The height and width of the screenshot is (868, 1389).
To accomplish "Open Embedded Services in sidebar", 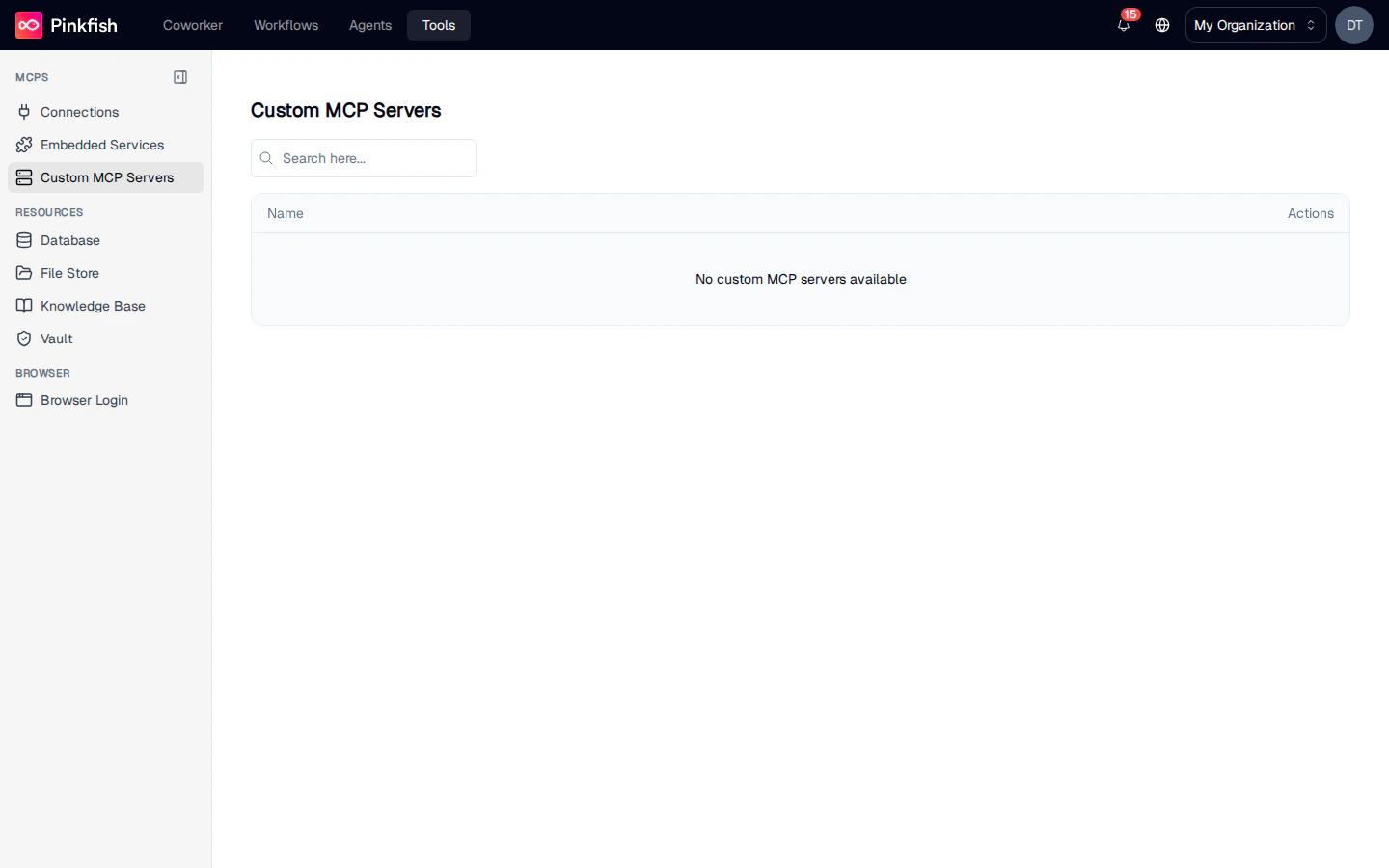I will click(105, 145).
